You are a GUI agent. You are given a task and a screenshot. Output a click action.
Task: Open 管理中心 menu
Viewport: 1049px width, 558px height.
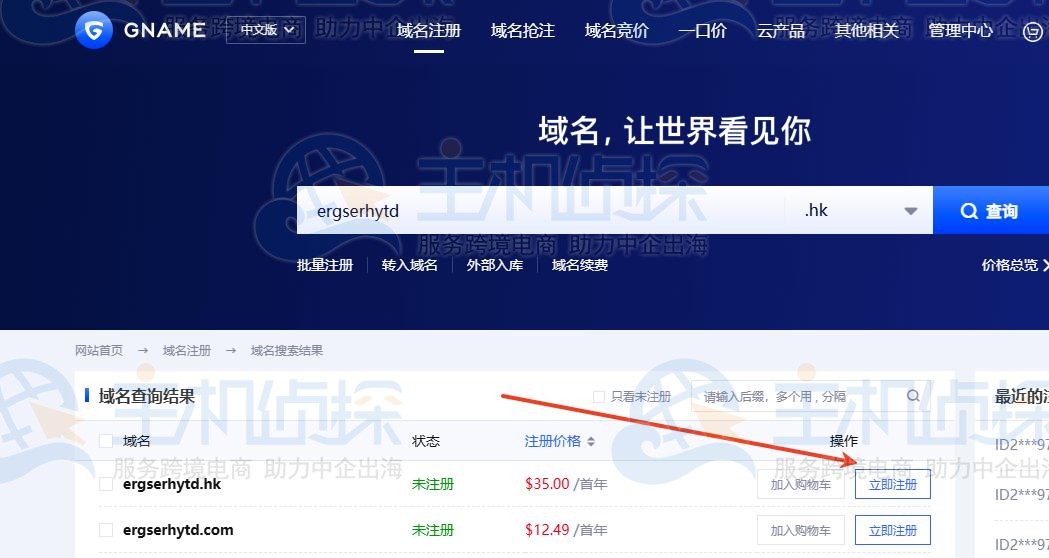click(960, 31)
